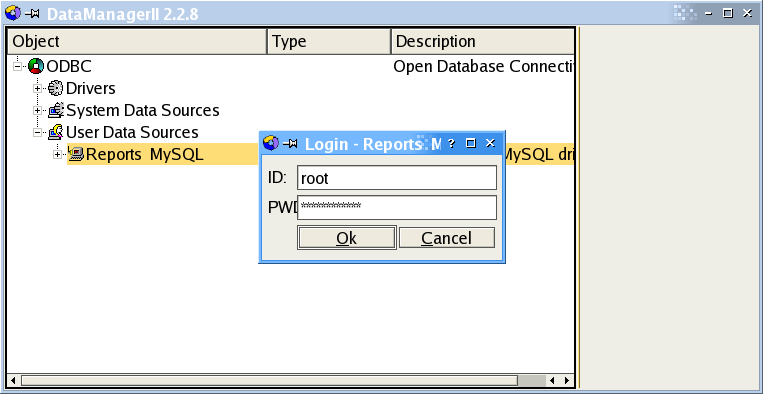Click the first left arrow at the scrollbar's right end
Screen dimensions: 763x394
point(552,380)
